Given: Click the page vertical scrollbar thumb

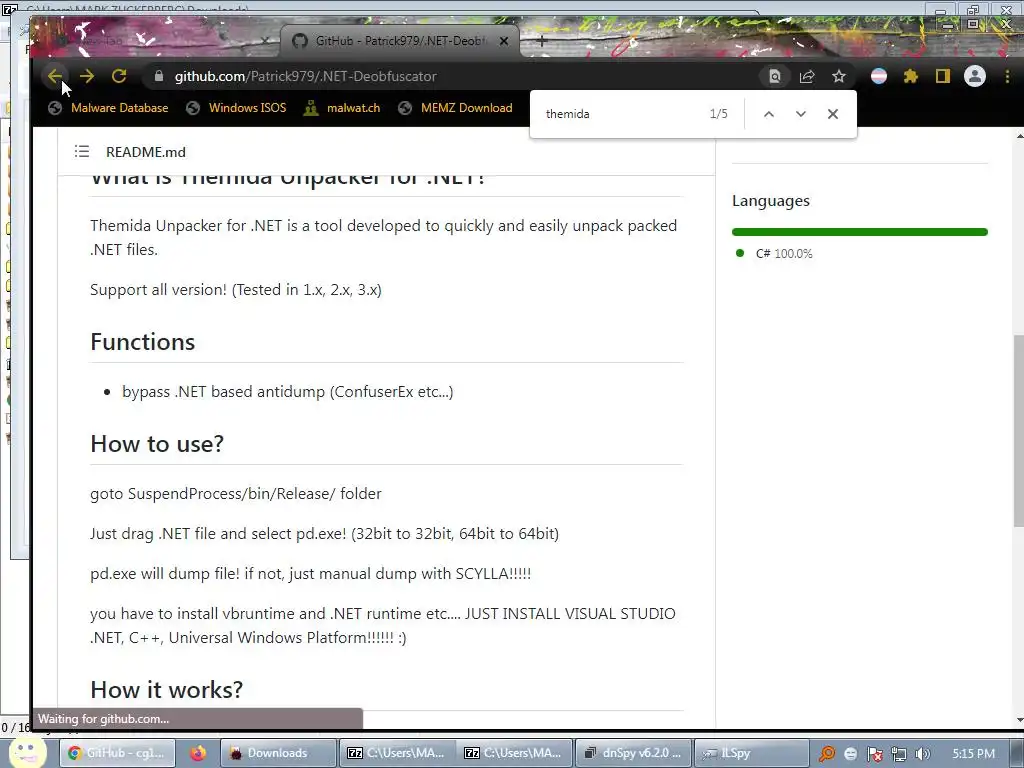Looking at the screenshot, I should tap(1018, 431).
